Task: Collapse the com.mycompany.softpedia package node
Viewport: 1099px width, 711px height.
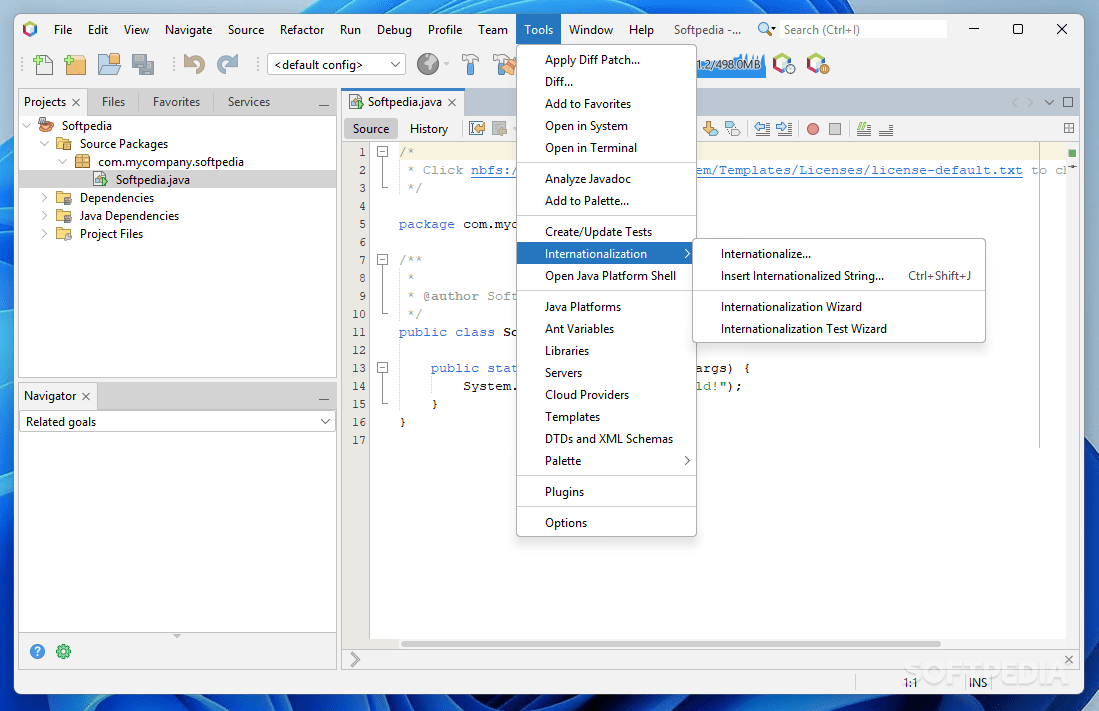Action: tap(62, 161)
